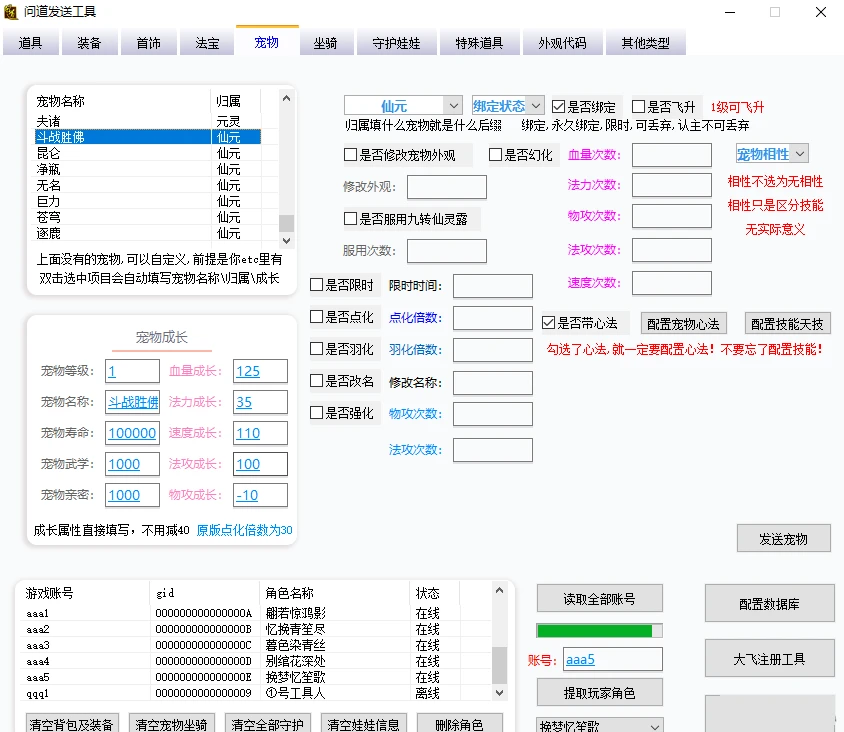Open the 绑定状态 dropdown
Screen dimensions: 844x732
coord(506,104)
